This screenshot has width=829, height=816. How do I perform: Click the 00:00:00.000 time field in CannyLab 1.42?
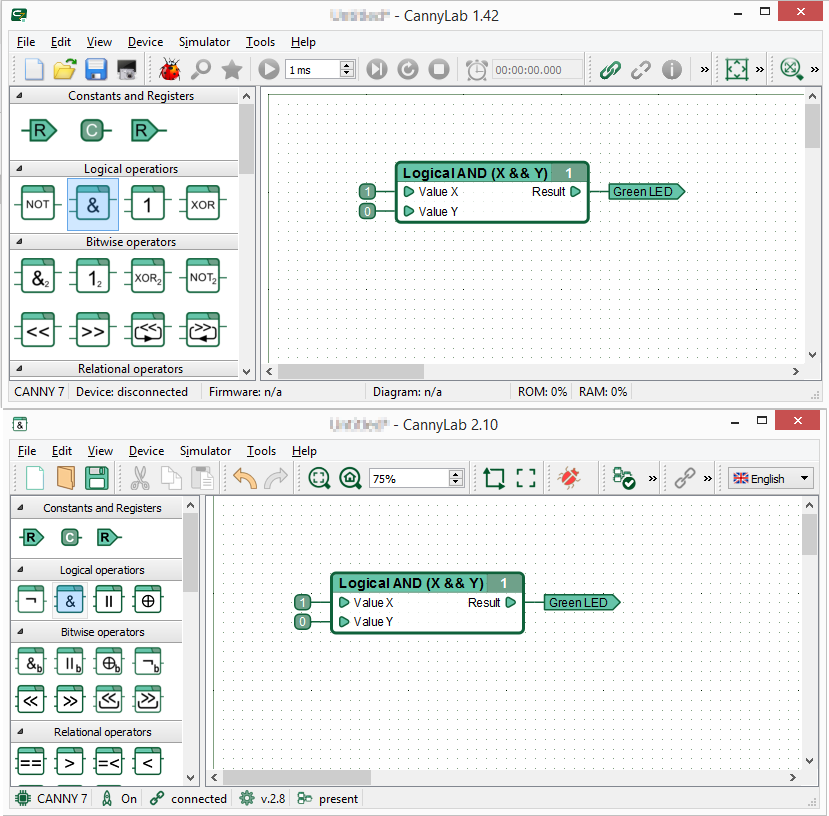click(537, 70)
